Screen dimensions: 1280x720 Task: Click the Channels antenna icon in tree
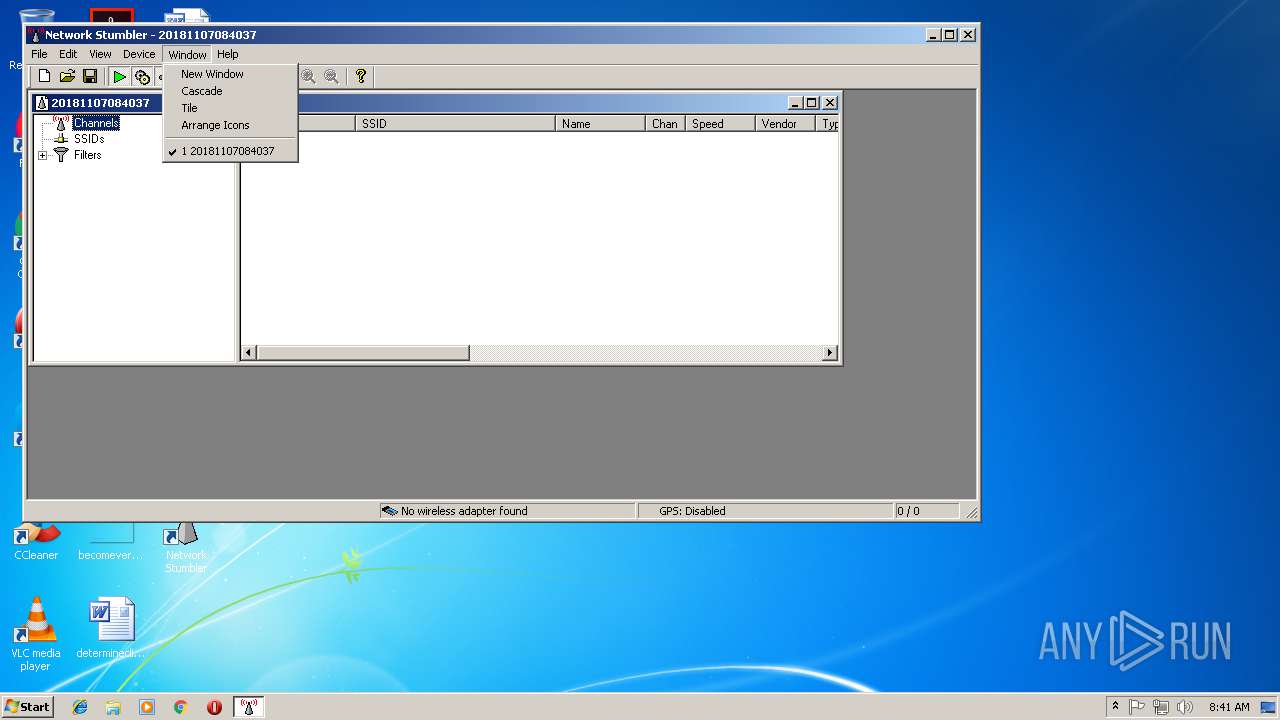(61, 123)
